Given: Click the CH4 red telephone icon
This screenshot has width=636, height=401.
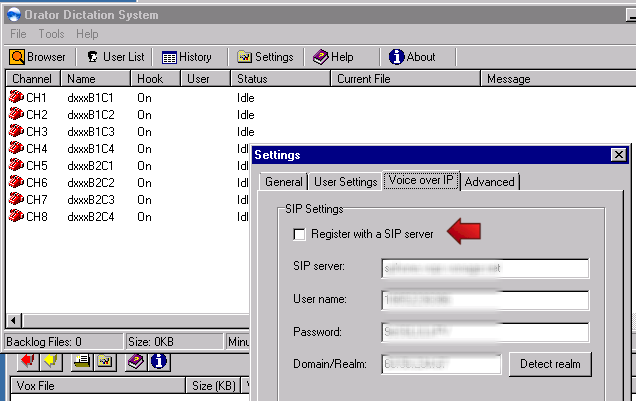Looking at the screenshot, I should (16, 148).
